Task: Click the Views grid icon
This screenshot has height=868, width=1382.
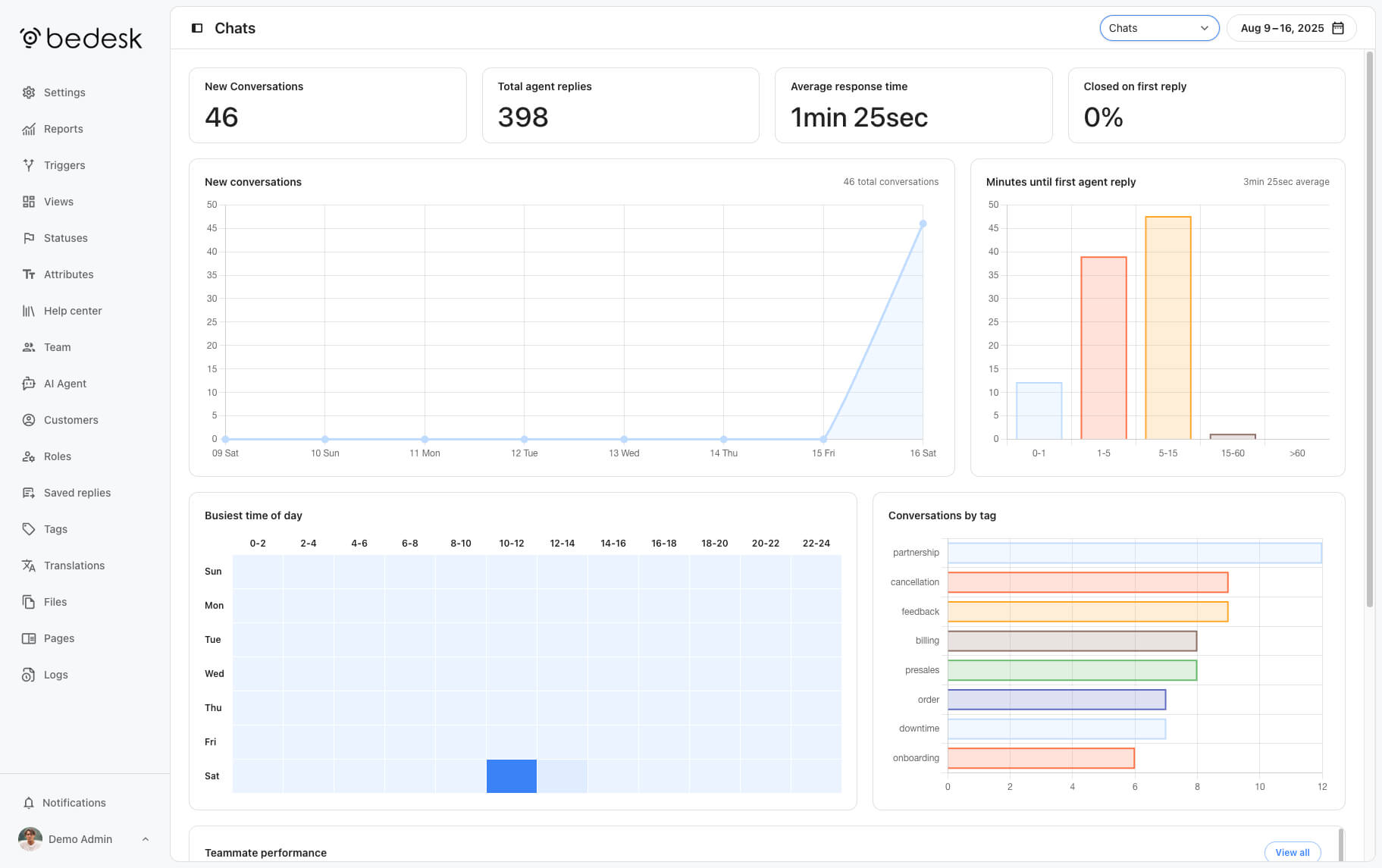Action: pos(29,202)
